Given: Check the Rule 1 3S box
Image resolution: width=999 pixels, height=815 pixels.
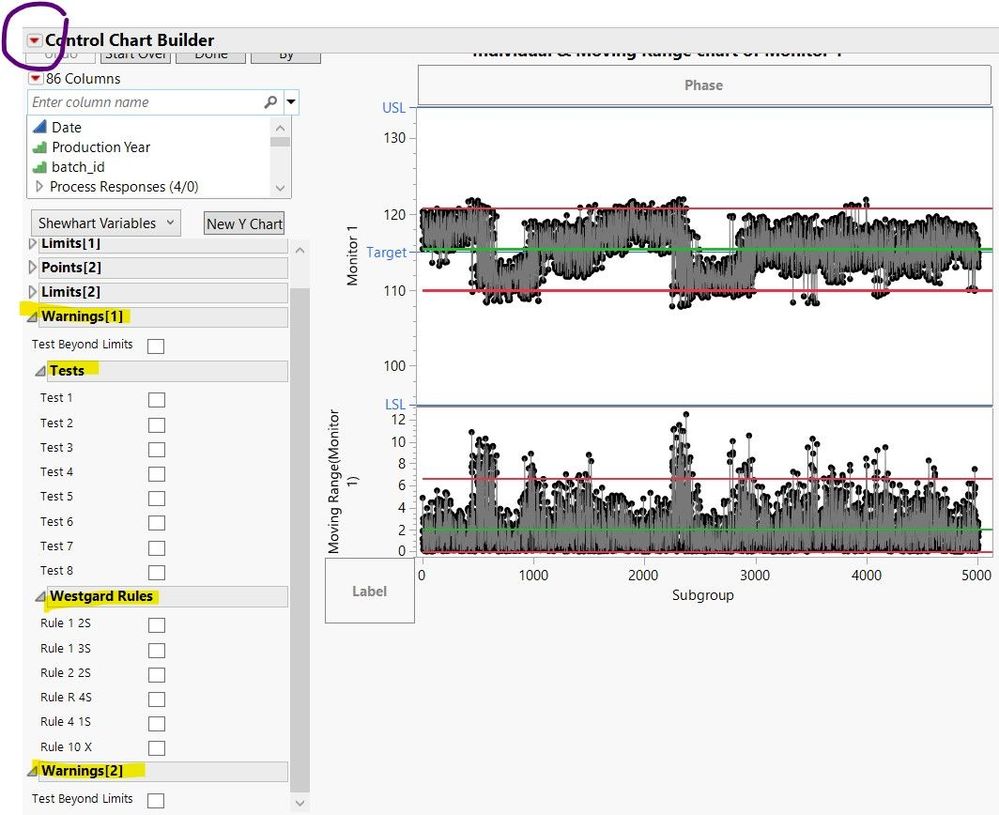Looking at the screenshot, I should pos(157,650).
